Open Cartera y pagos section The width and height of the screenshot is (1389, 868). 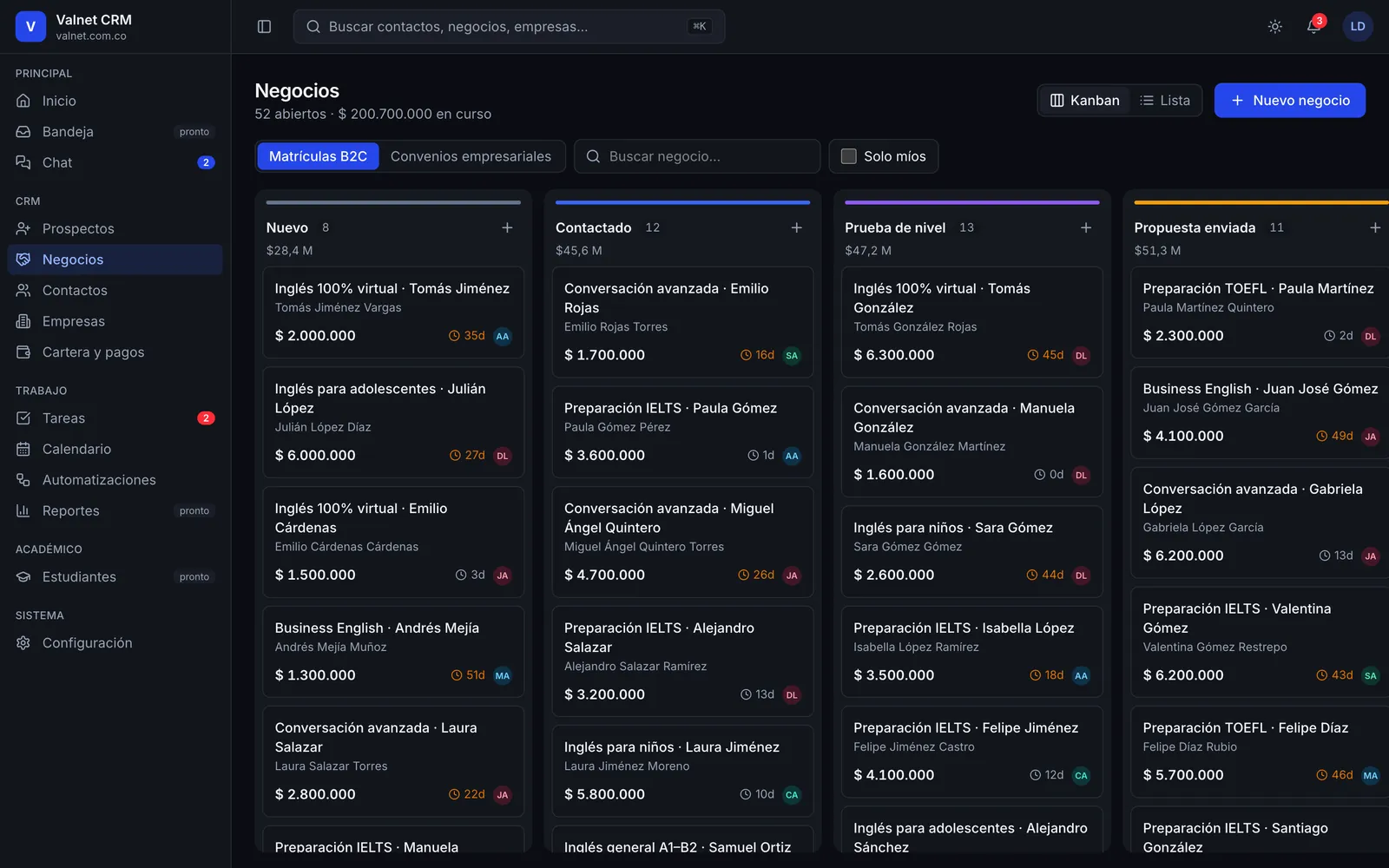(x=115, y=352)
